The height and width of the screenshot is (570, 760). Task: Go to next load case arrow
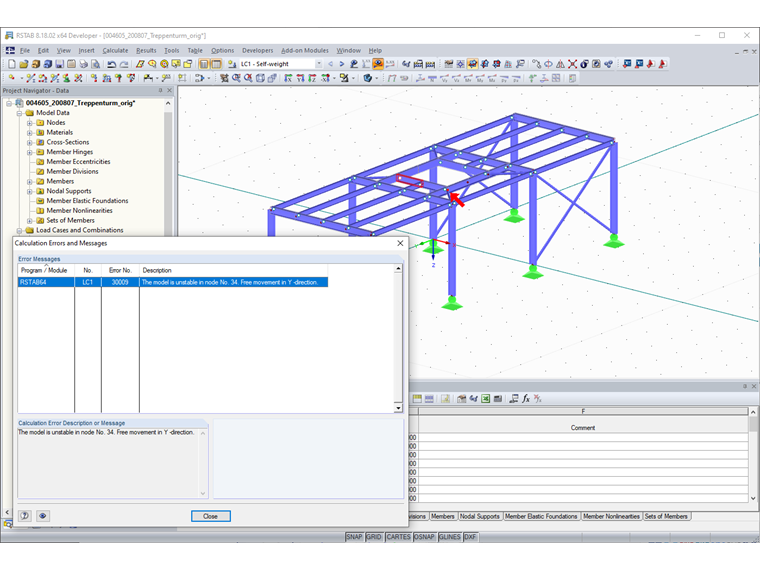342,64
